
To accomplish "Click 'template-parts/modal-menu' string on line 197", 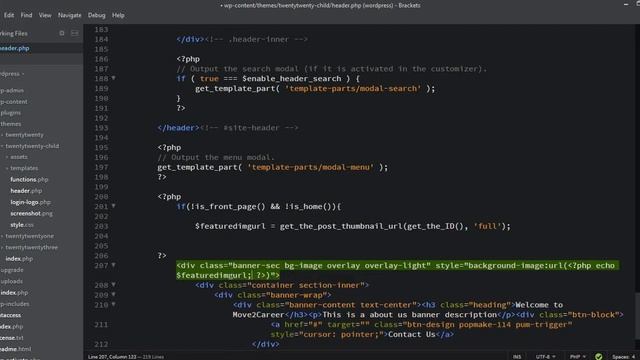I will tap(310, 167).
